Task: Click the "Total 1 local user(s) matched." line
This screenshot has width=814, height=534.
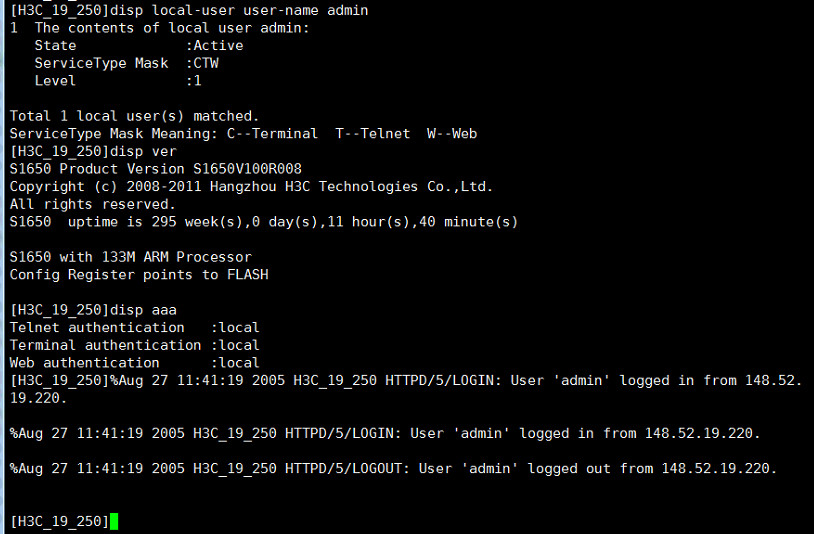Action: (134, 116)
